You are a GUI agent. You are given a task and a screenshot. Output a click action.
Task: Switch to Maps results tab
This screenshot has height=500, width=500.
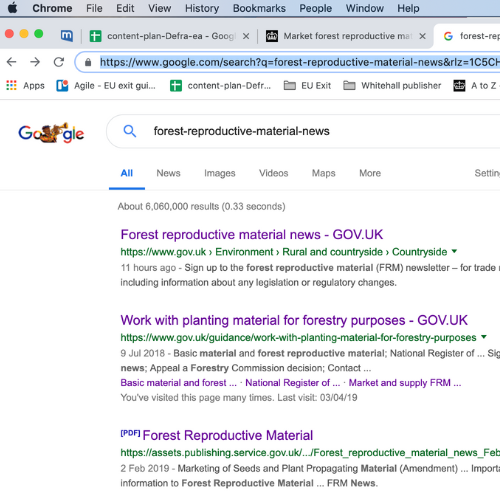pos(324,173)
